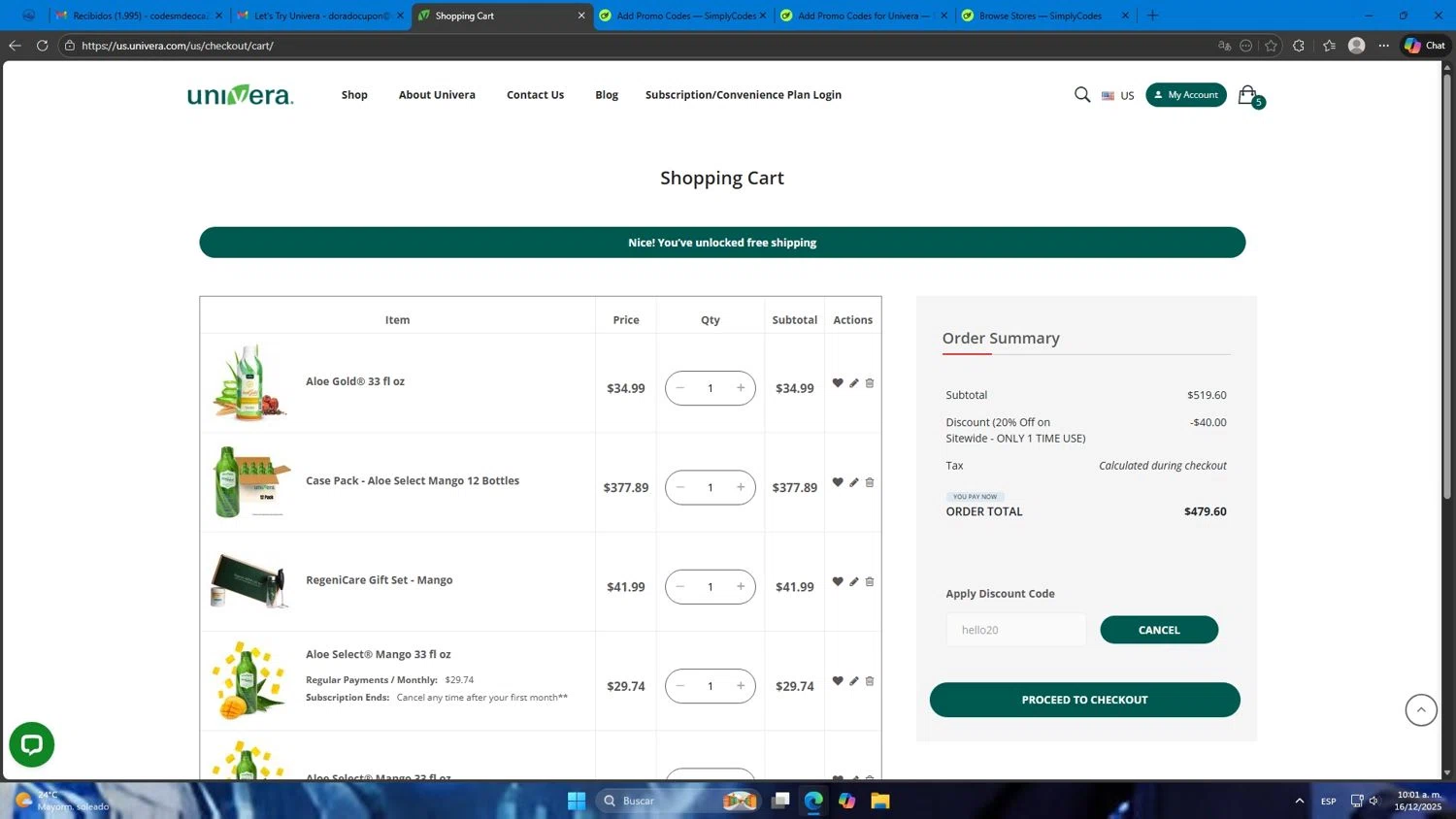
Task: Favorite the RegeniCare Gift Set - Mango
Action: click(838, 581)
